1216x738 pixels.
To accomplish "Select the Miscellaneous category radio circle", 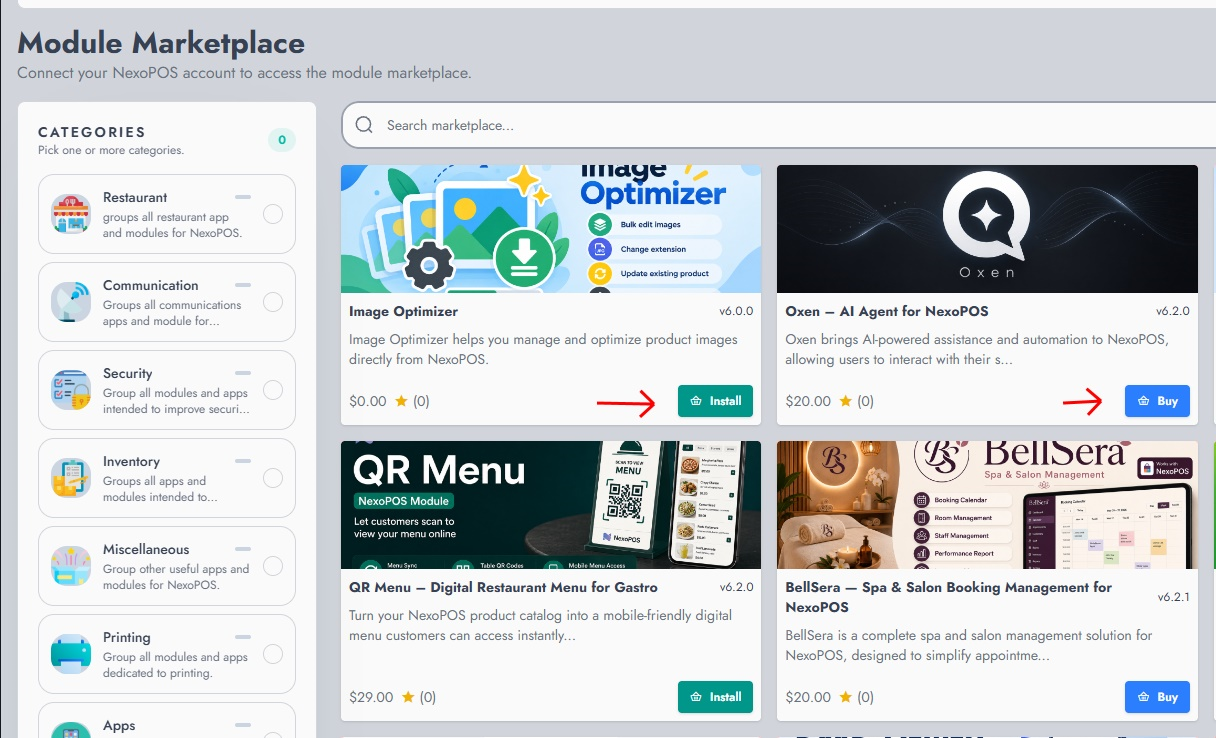I will point(272,566).
